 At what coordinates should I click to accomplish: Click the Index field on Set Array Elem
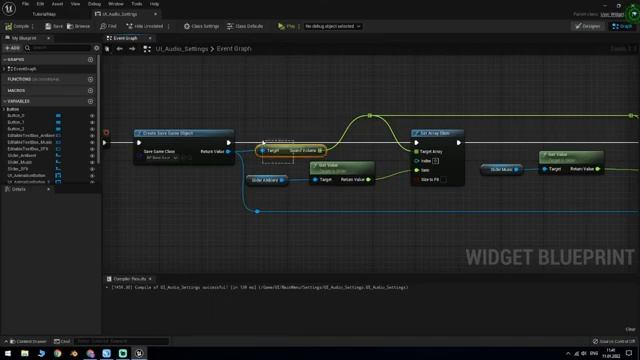pyautogui.click(x=436, y=161)
